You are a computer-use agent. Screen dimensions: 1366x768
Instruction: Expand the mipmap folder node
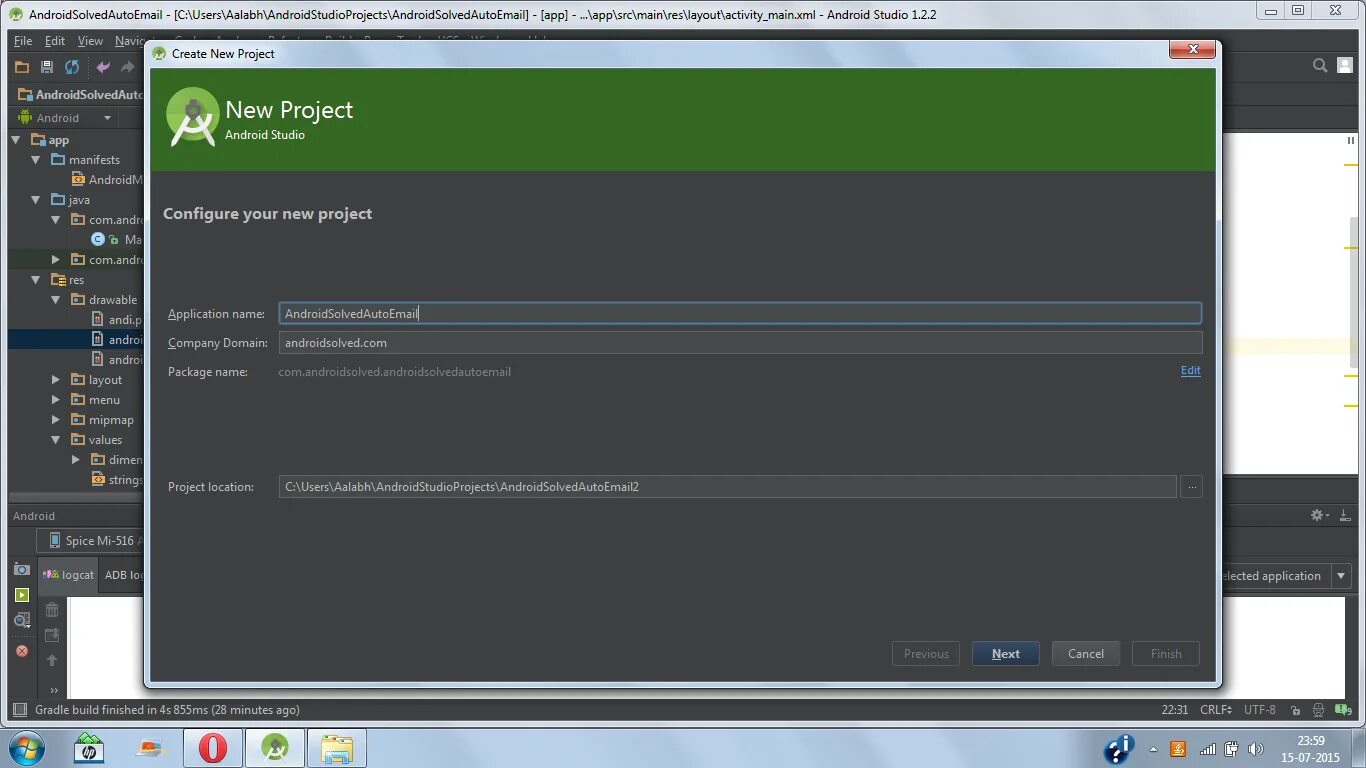click(56, 420)
